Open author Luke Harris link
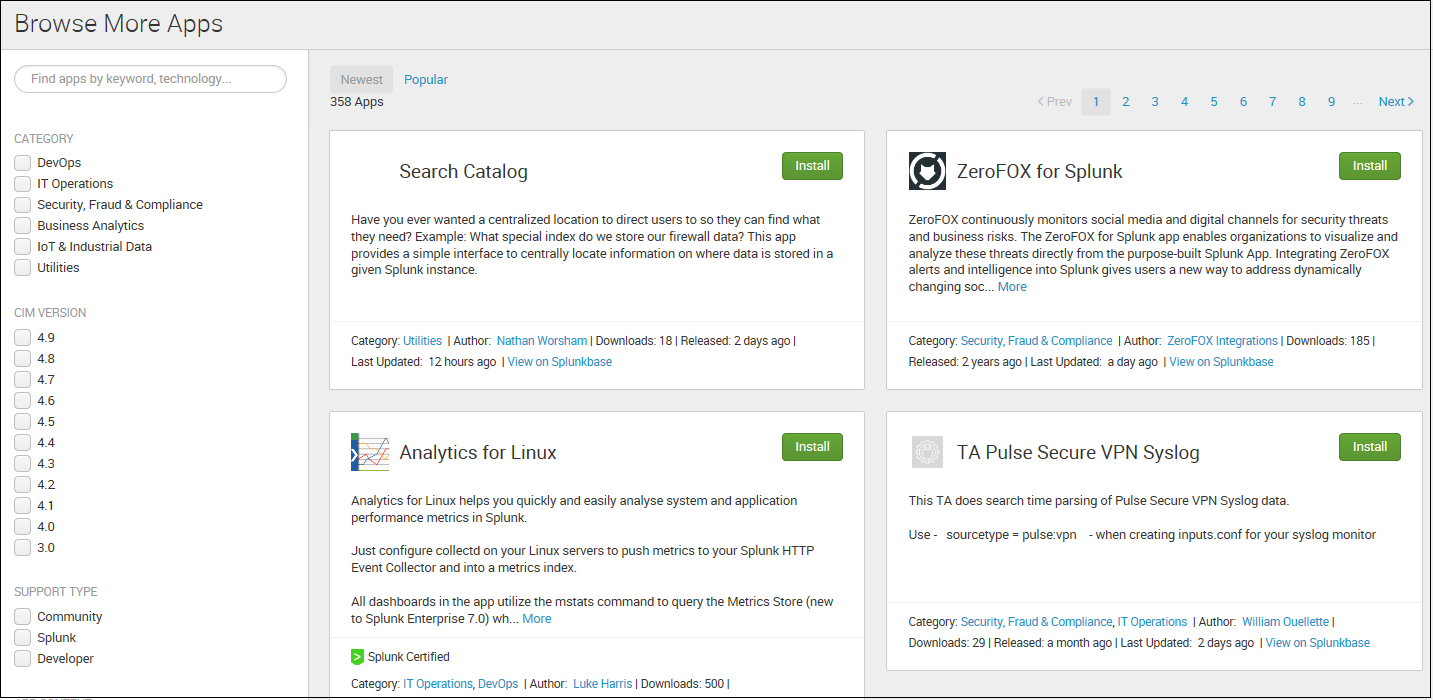 coord(602,684)
